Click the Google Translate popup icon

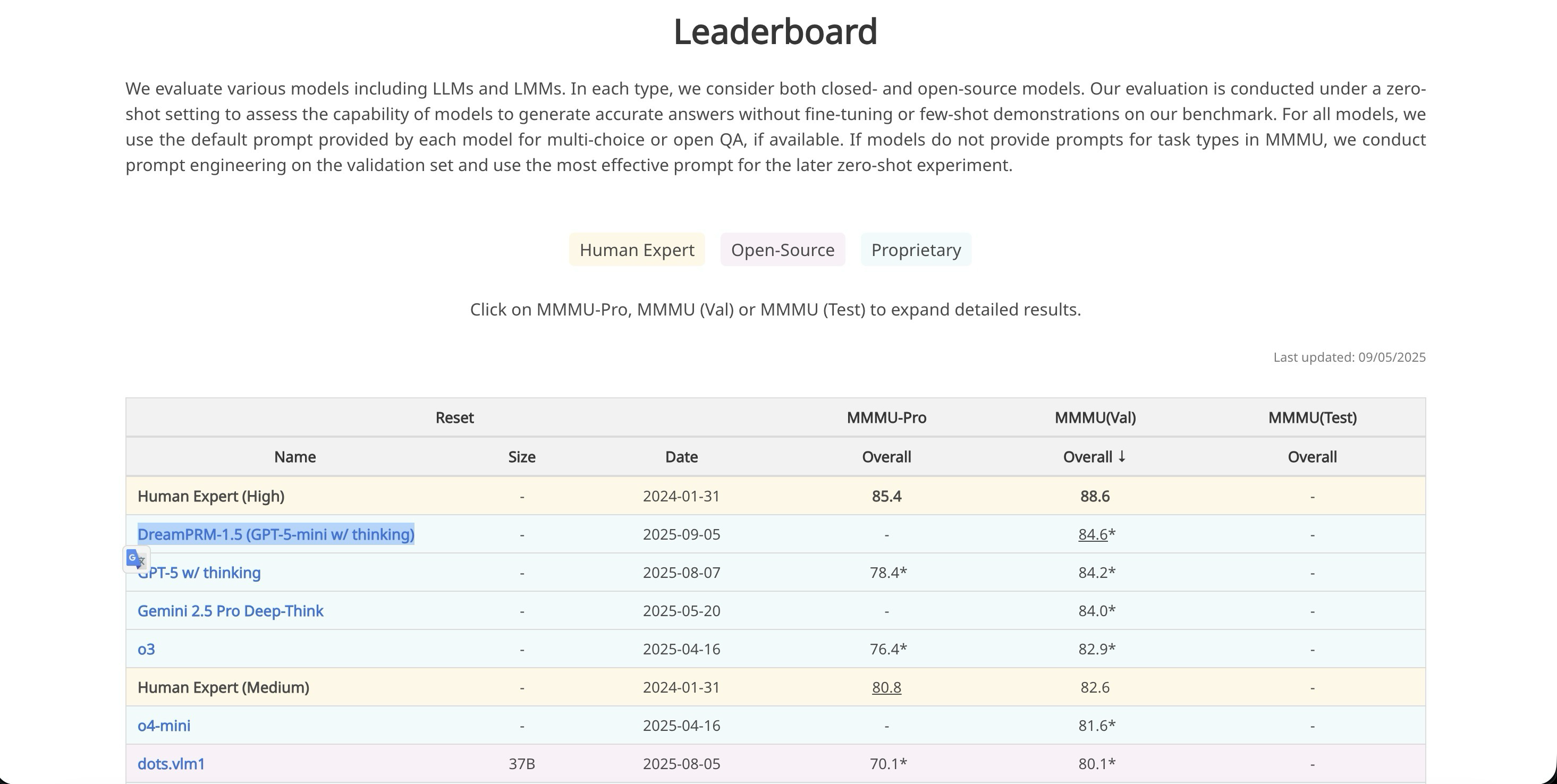tap(136, 559)
